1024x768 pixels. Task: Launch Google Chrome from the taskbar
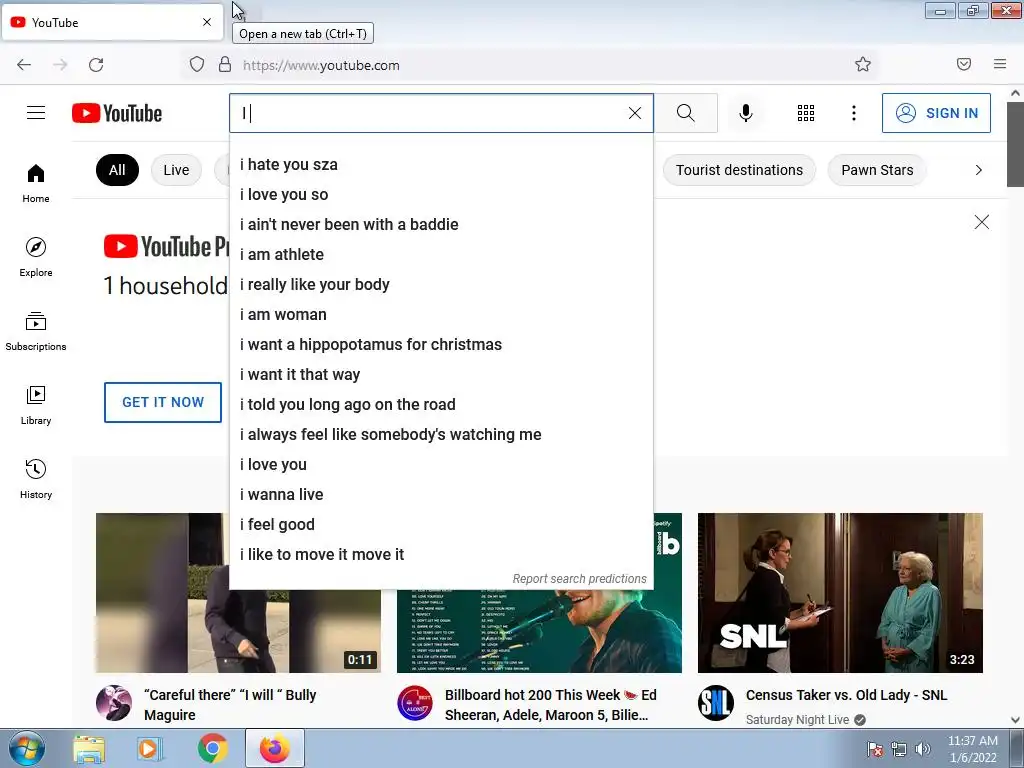[213, 749]
